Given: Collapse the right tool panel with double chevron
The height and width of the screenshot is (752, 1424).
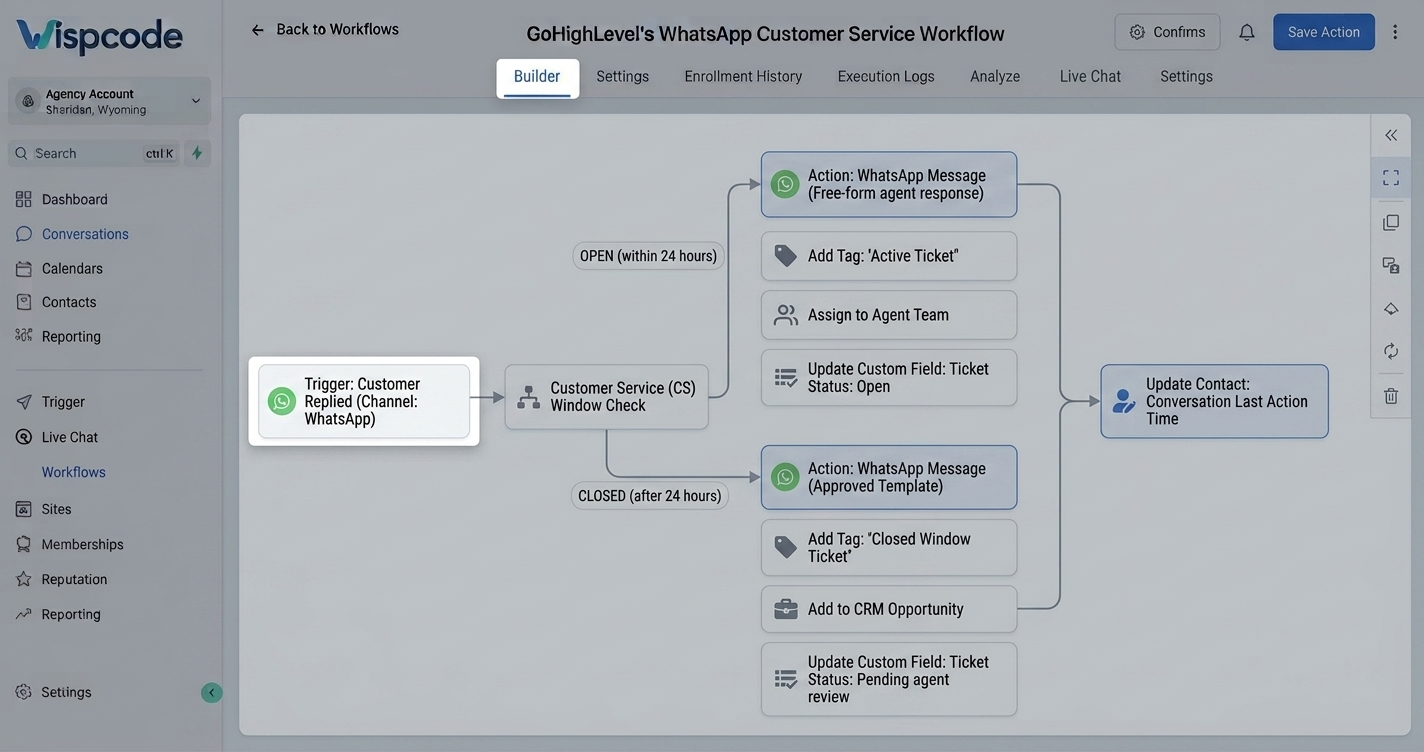Looking at the screenshot, I should 1391,135.
